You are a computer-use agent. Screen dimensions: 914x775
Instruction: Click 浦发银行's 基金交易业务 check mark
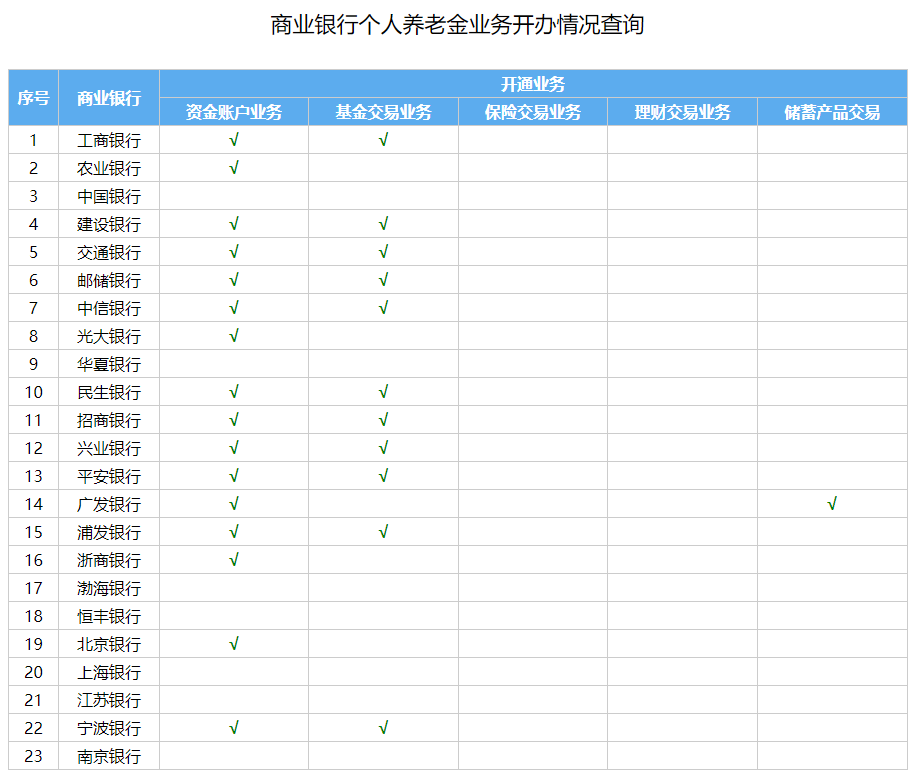pos(384,531)
